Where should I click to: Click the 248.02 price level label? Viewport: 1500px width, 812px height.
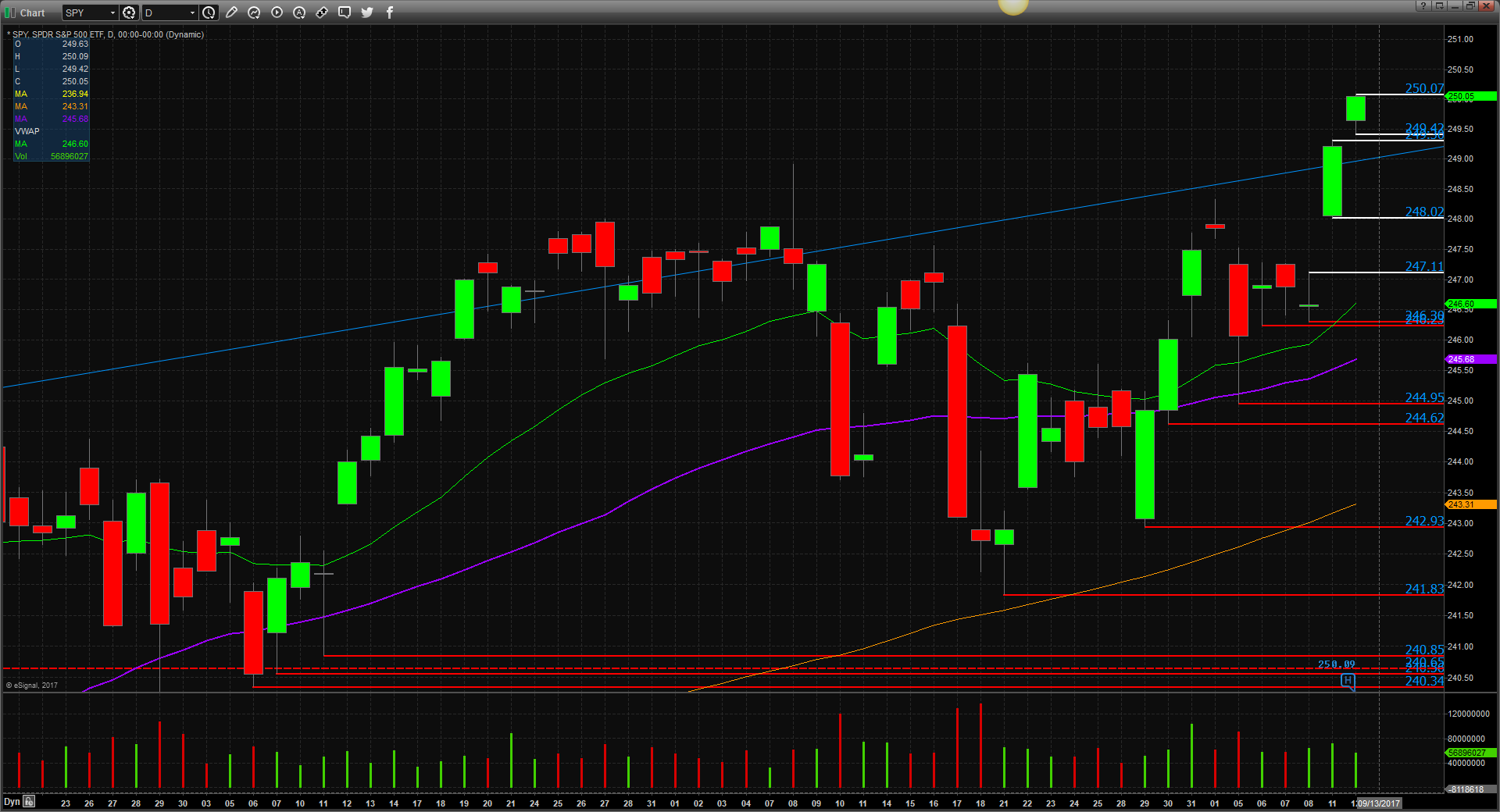(1424, 212)
